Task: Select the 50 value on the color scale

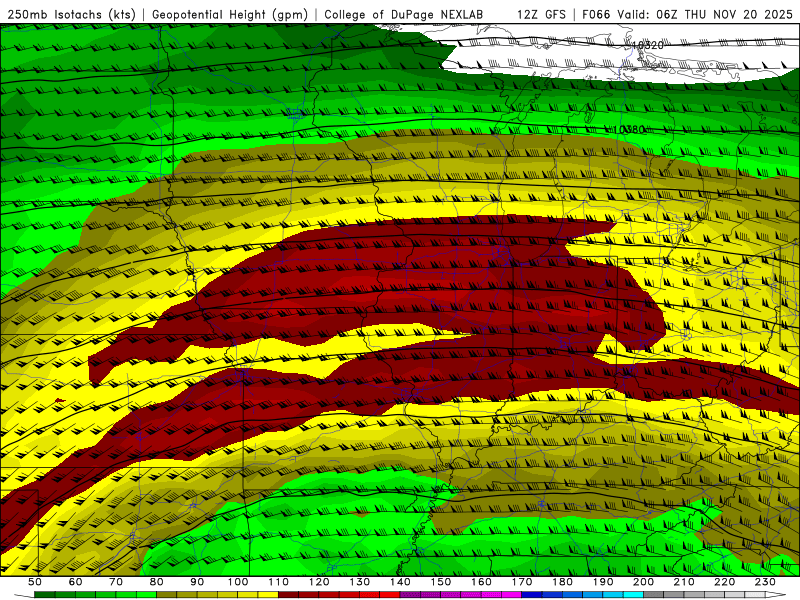Action: 35,582
